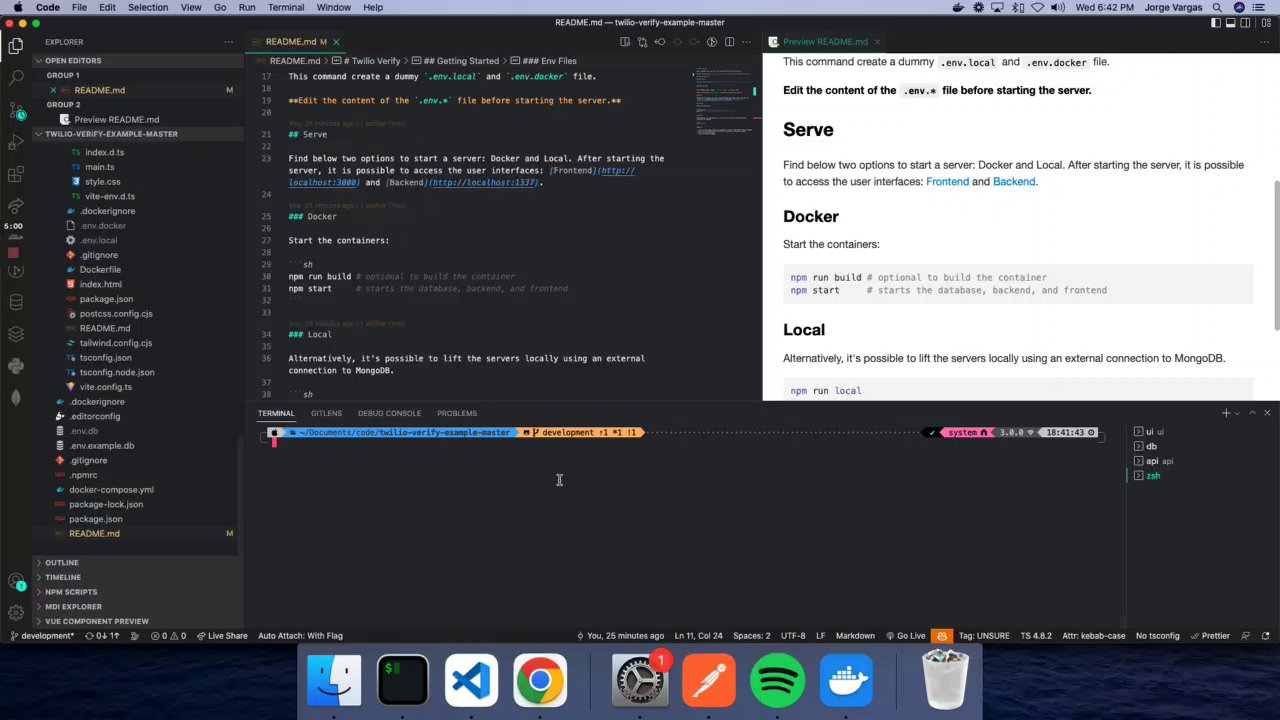Viewport: 1280px width, 720px height.
Task: Open the MongoDB leaf view icon
Action: point(16,398)
